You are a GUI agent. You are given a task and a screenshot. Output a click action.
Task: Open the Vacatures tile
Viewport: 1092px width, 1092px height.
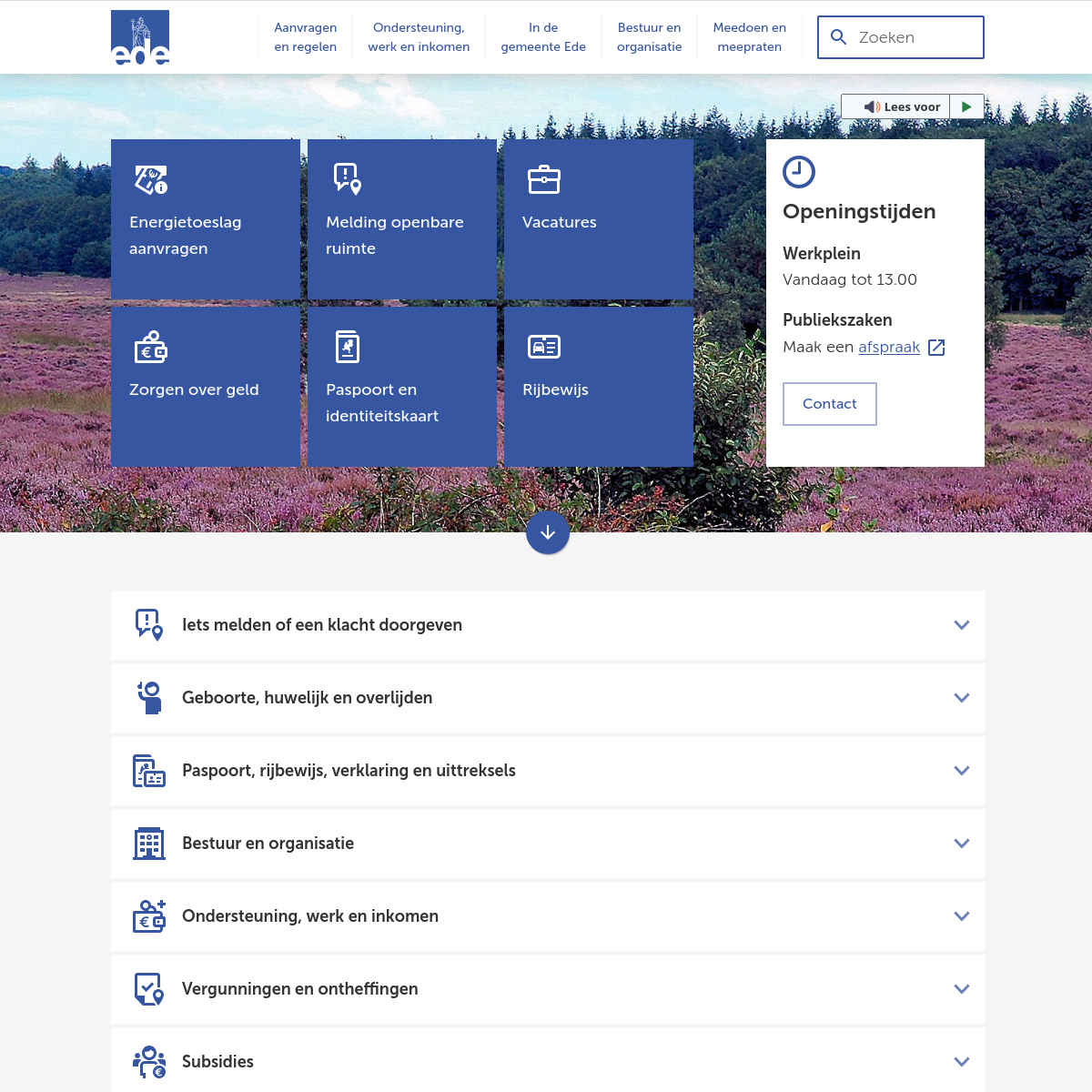[599, 219]
